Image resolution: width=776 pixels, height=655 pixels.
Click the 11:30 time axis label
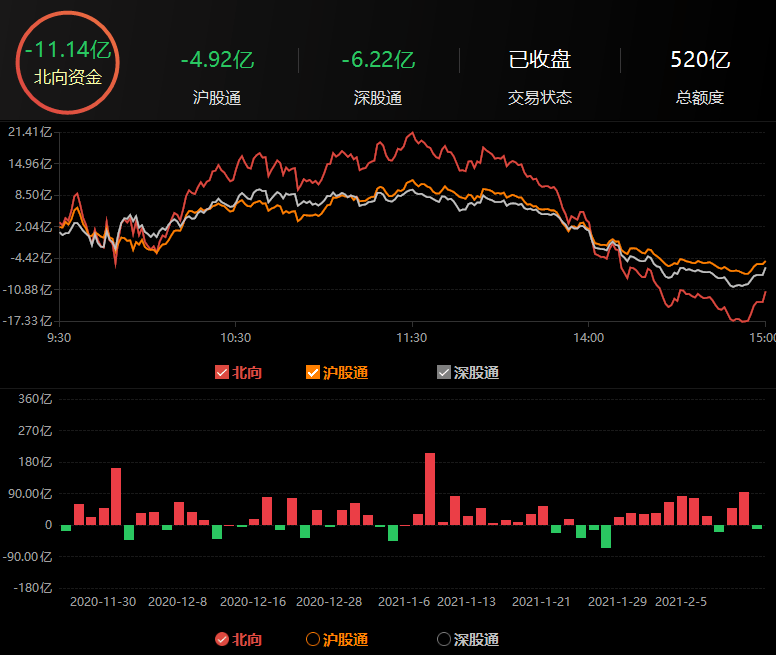point(411,338)
